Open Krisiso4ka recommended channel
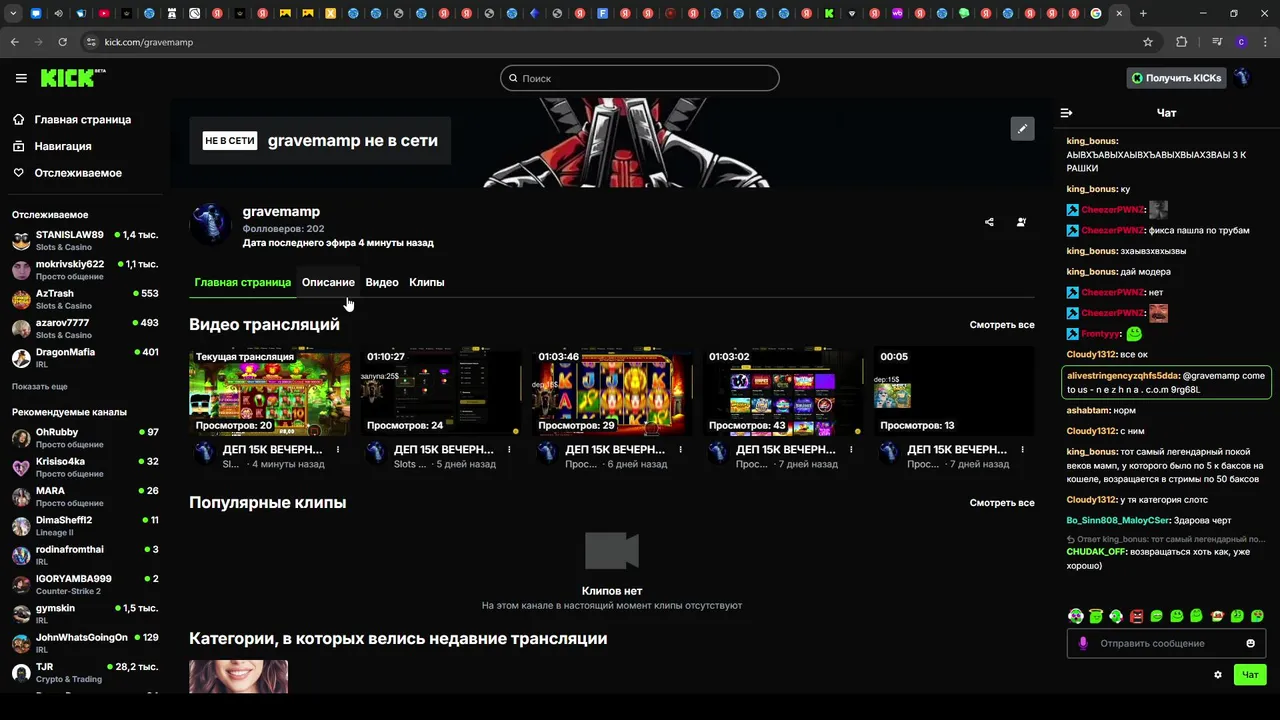This screenshot has height=720, width=1280. (x=85, y=467)
